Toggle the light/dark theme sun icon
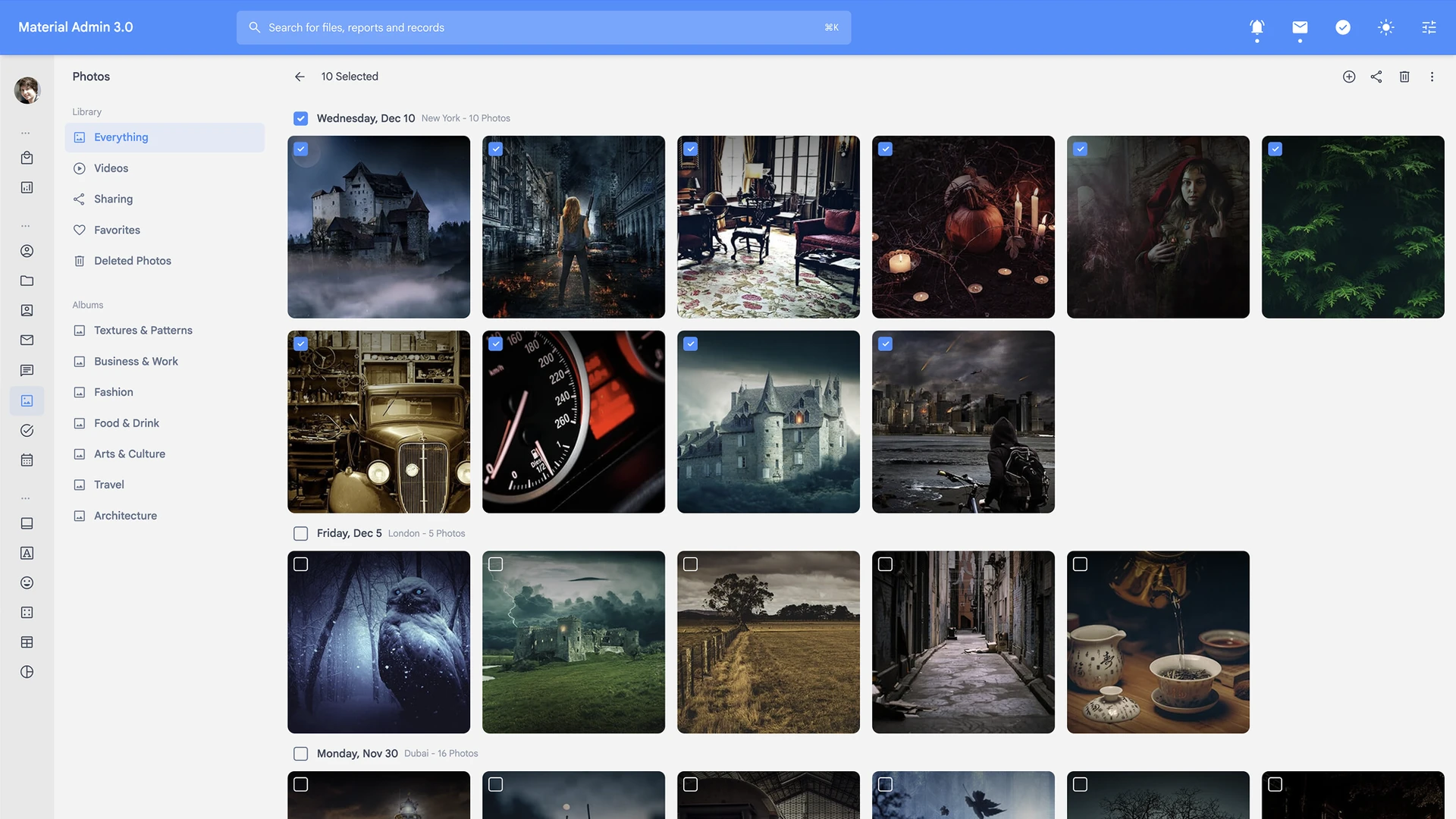 pyautogui.click(x=1385, y=27)
